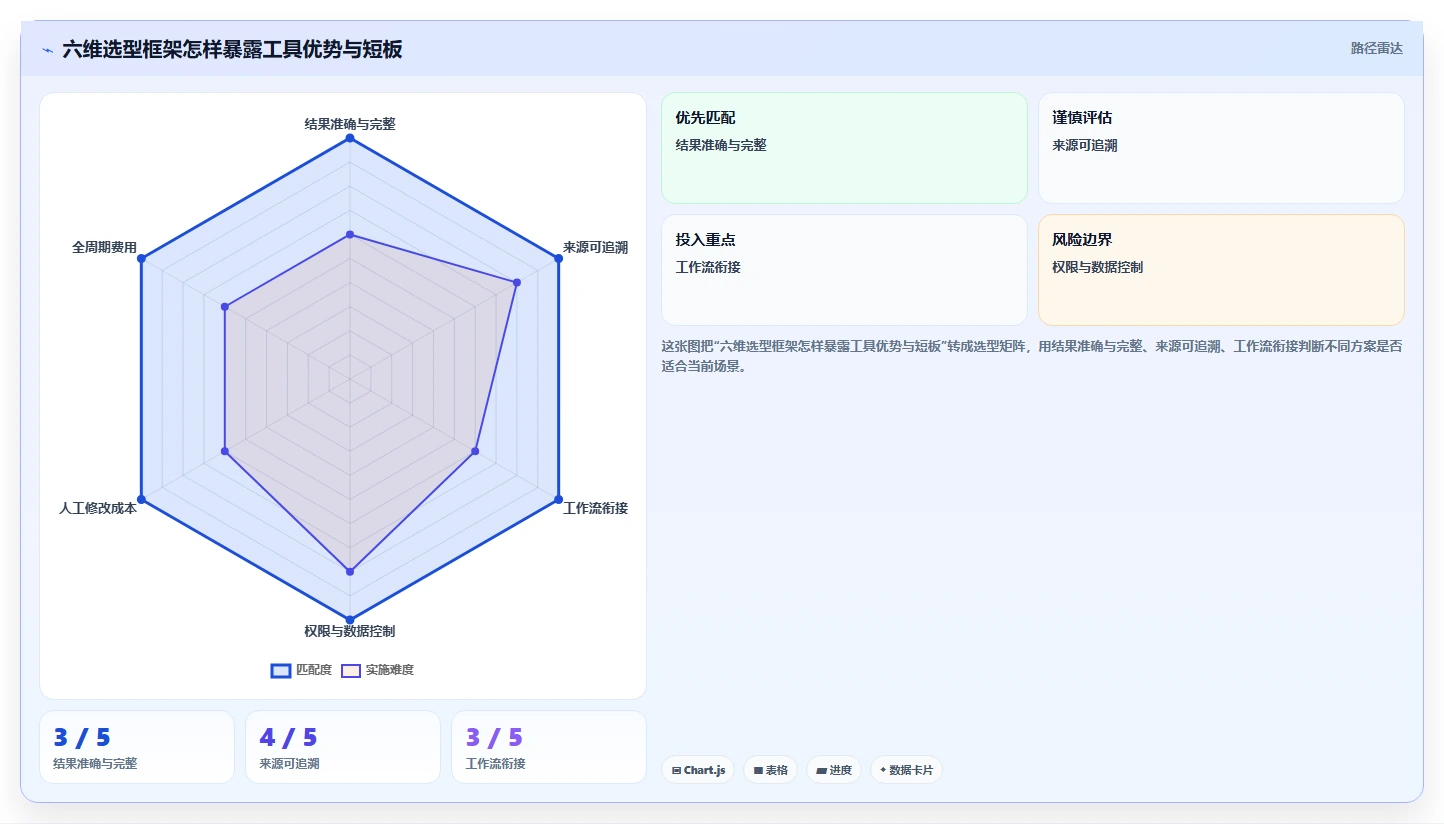Select the 表格 tag

(x=770, y=770)
